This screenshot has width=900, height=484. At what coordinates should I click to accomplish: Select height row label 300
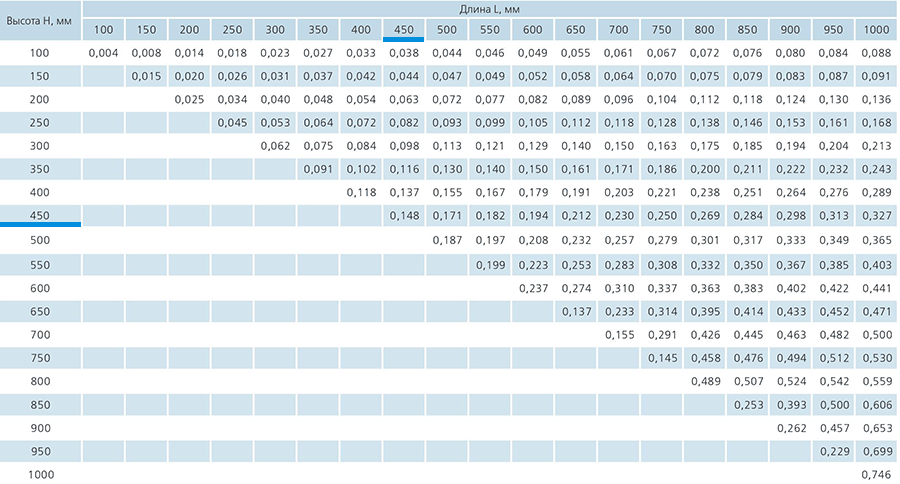click(x=40, y=146)
